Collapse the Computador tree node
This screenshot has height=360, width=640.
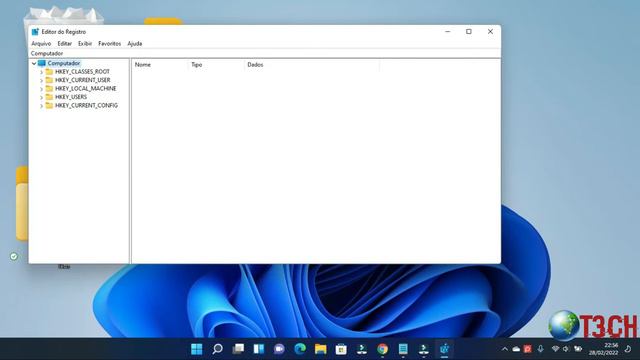click(34, 63)
